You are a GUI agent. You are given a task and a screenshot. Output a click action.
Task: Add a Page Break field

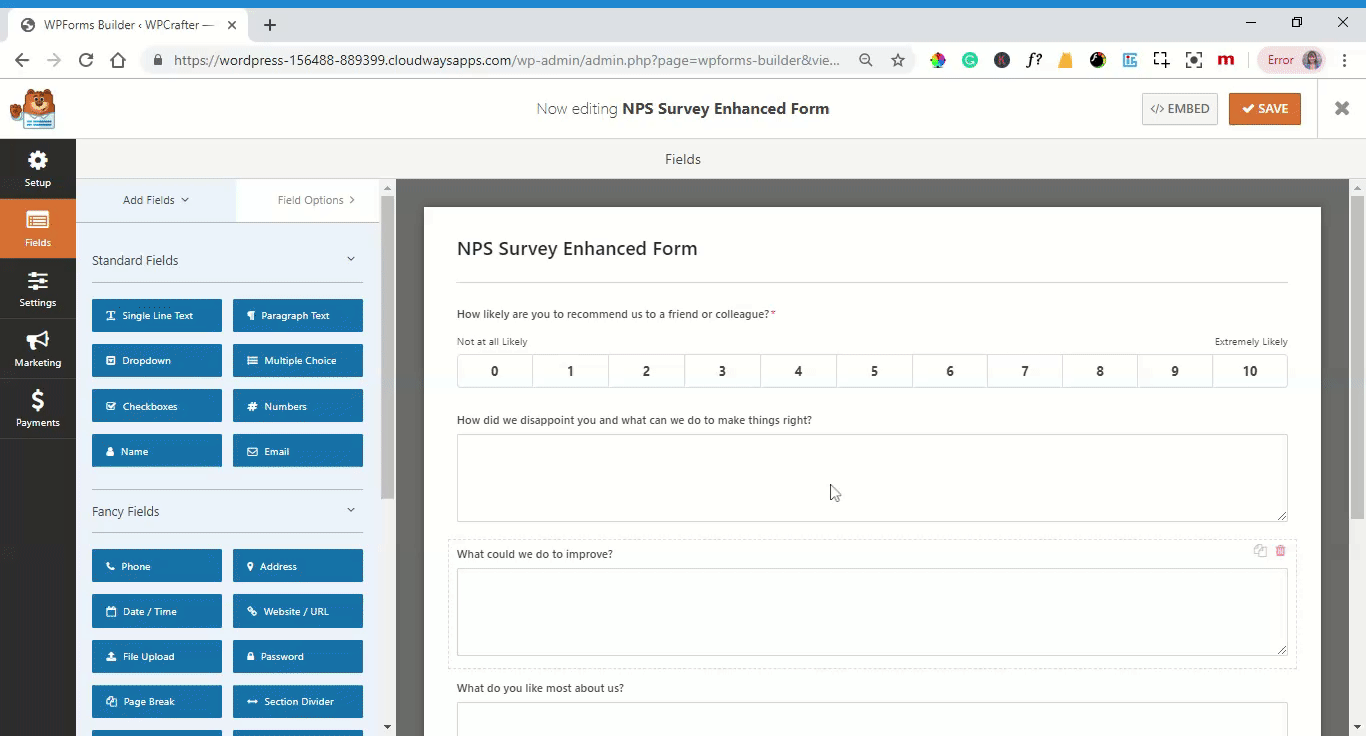click(x=157, y=701)
